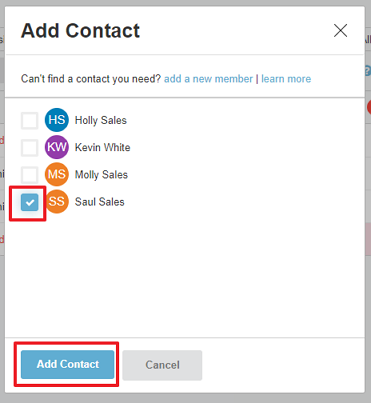Viewport: 371px width, 403px height.
Task: Click the purple KW avatar icon
Action: pyautogui.click(x=57, y=147)
